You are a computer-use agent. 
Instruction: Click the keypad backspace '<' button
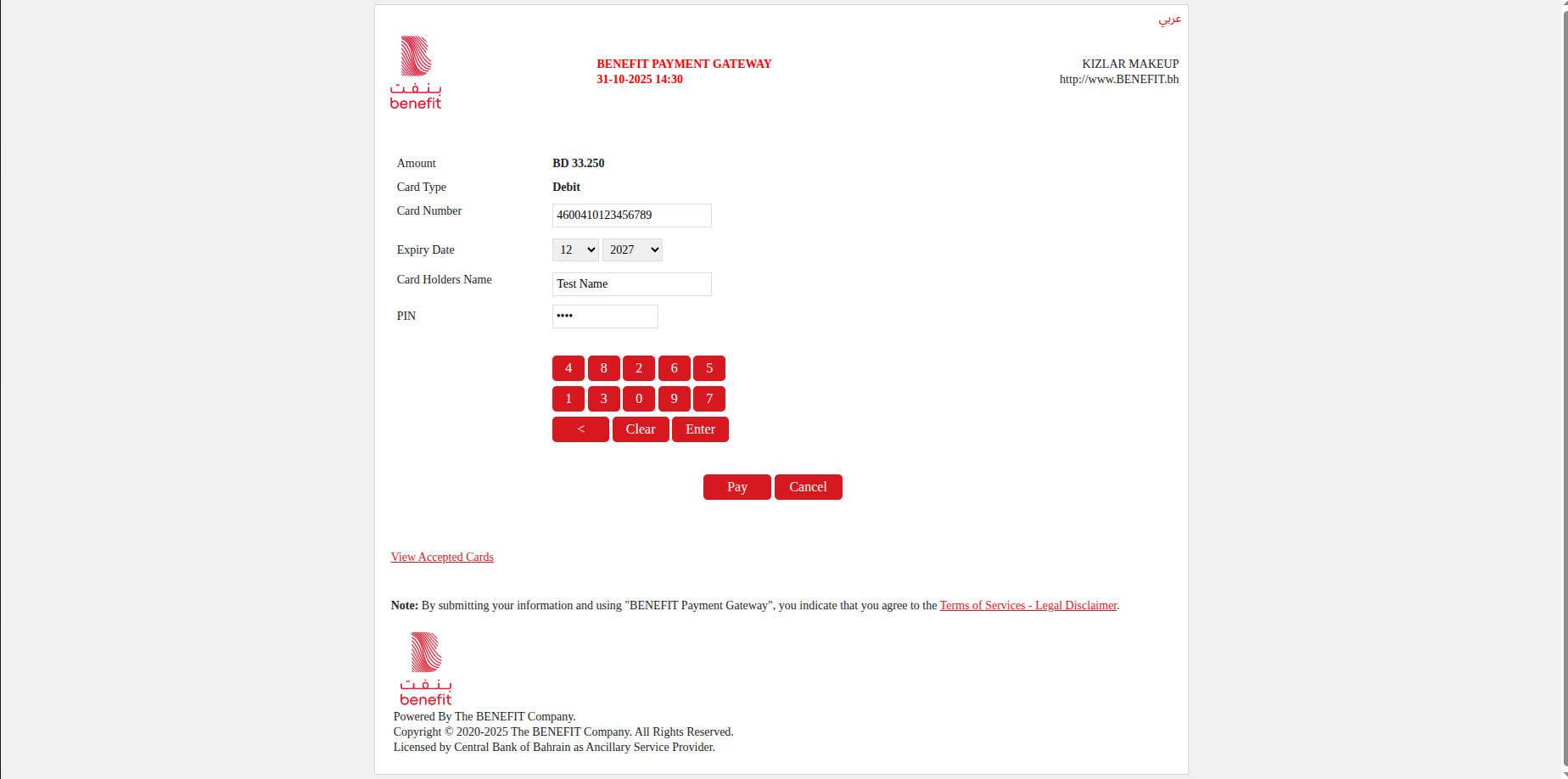pos(580,429)
